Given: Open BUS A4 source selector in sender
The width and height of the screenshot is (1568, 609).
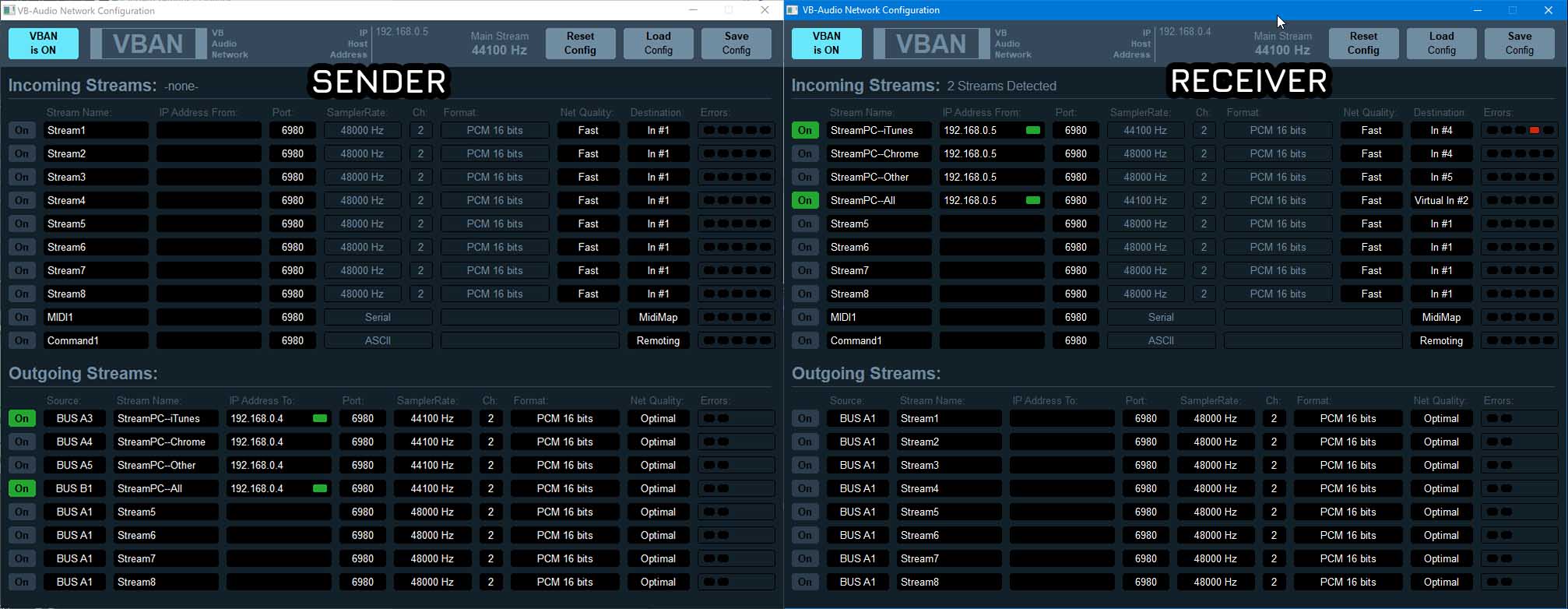Looking at the screenshot, I should (x=75, y=442).
